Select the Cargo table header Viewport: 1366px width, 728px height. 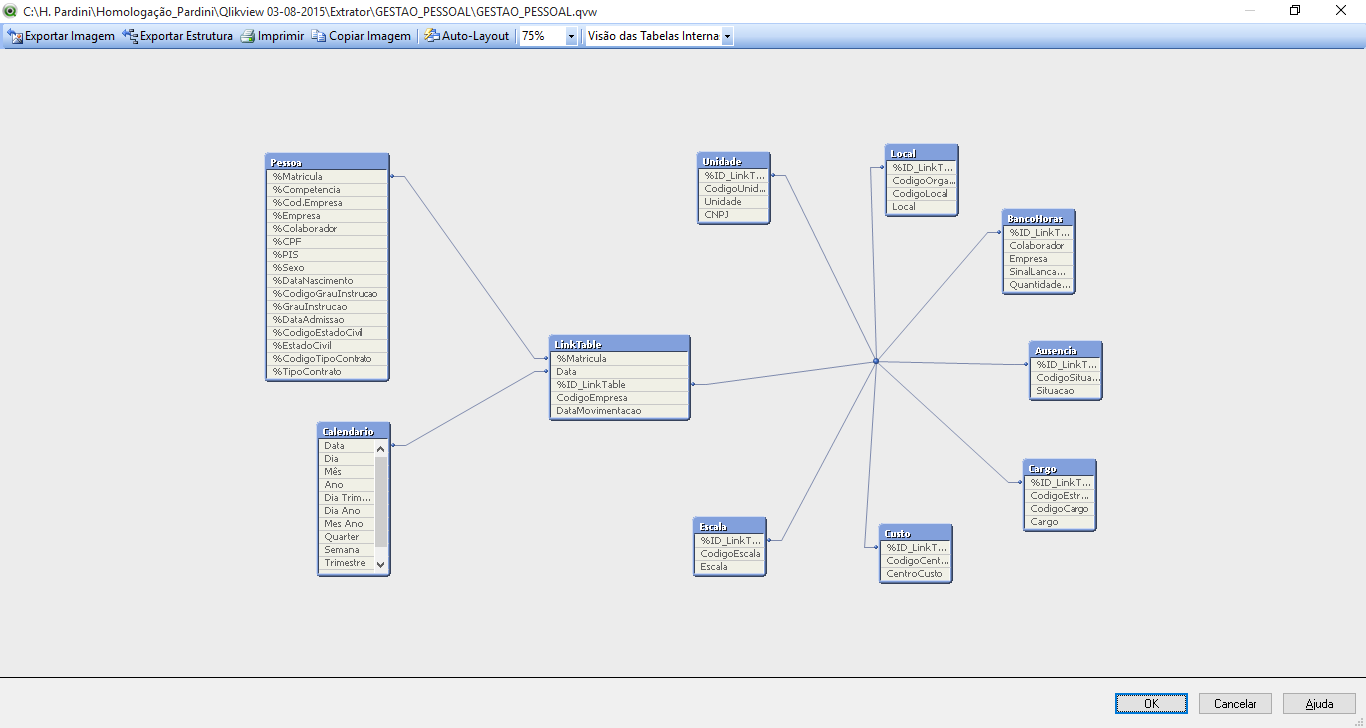(1060, 468)
